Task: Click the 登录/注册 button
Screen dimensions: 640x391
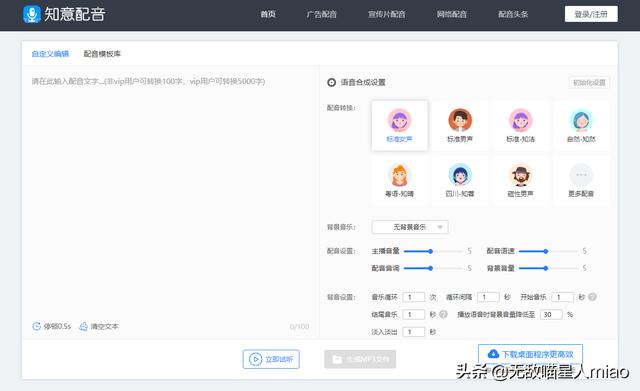Action: 591,14
